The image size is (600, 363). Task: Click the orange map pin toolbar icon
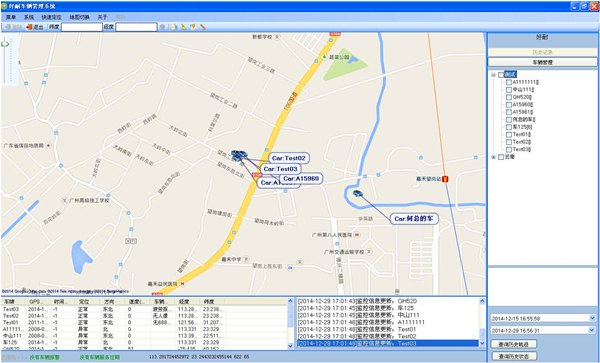pos(193,27)
